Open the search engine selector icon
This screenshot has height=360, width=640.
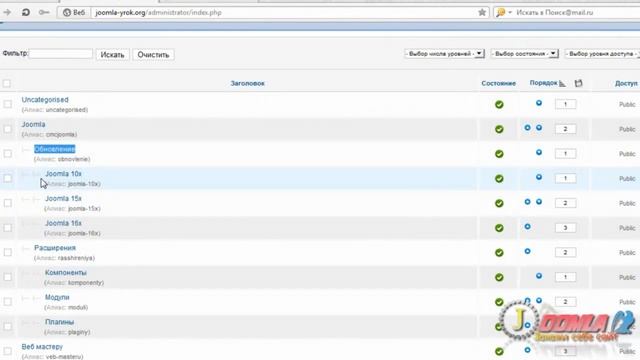pyautogui.click(x=503, y=12)
